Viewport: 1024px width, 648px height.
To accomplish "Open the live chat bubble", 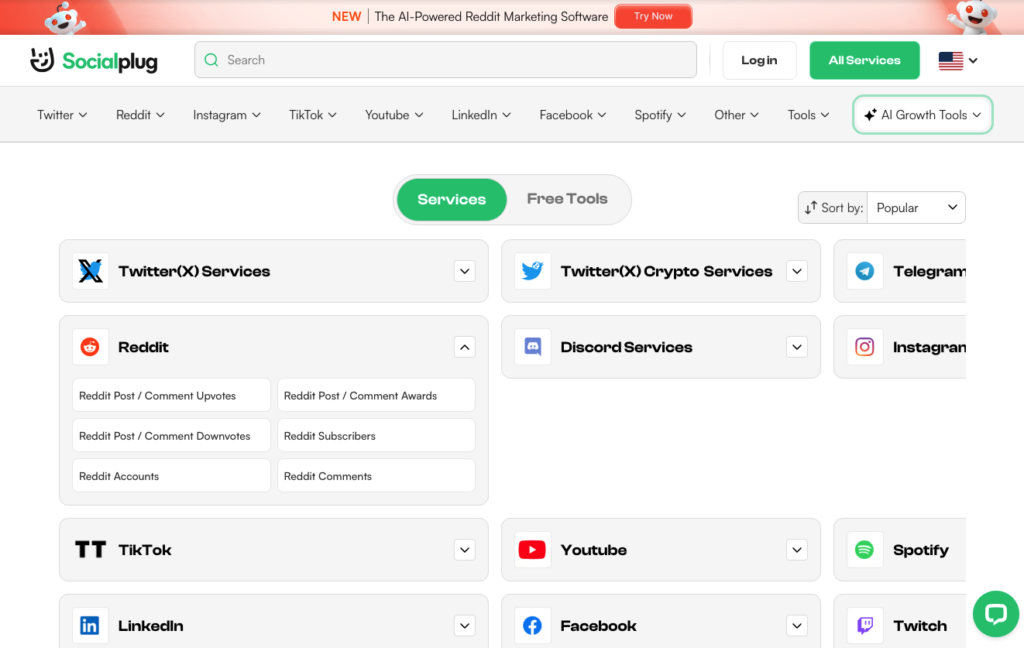I will [x=995, y=614].
